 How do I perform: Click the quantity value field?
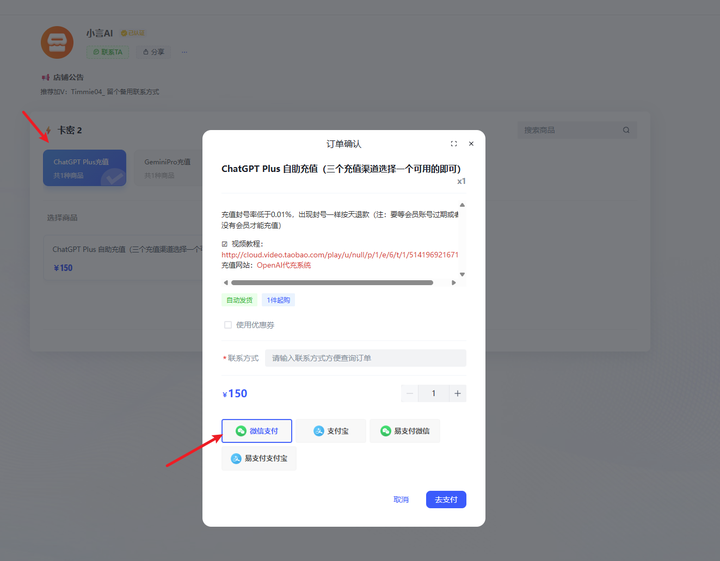[x=433, y=393]
